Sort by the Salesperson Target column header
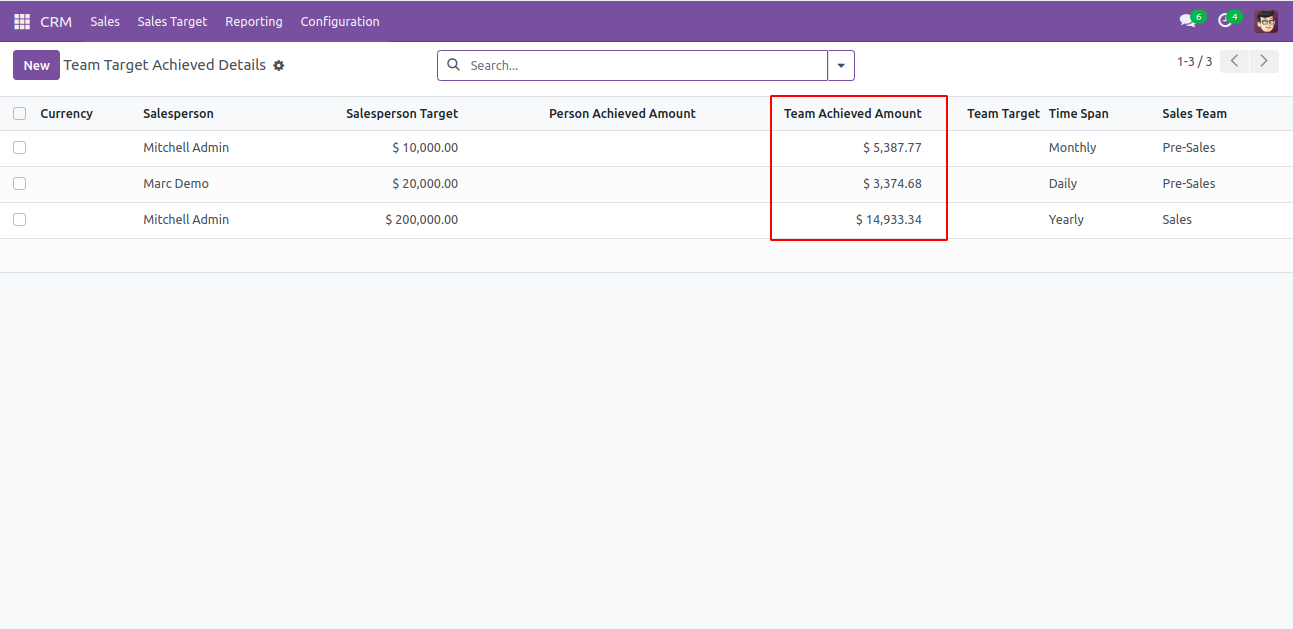The image size is (1293, 629). tap(402, 114)
